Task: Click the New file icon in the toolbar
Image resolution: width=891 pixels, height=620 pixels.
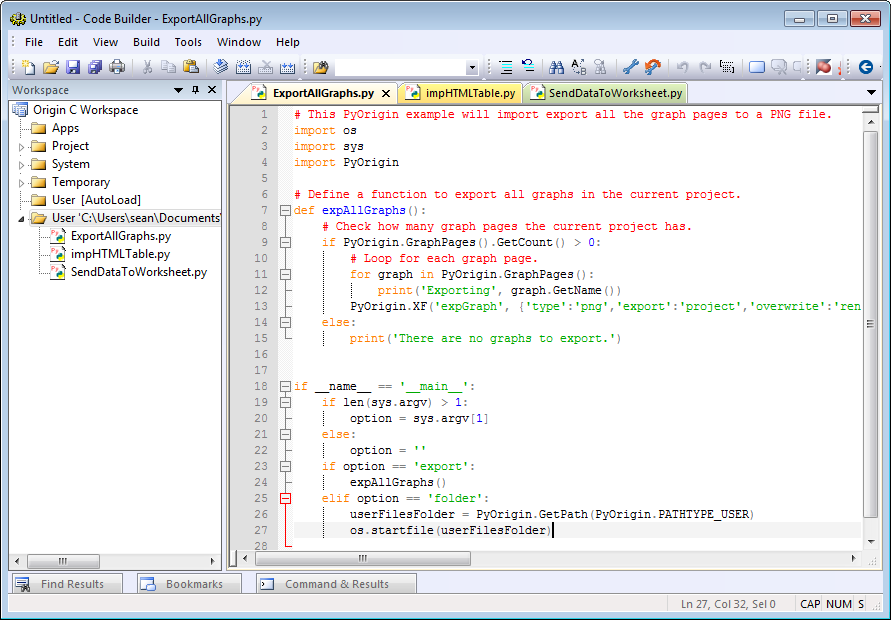Action: pyautogui.click(x=29, y=67)
